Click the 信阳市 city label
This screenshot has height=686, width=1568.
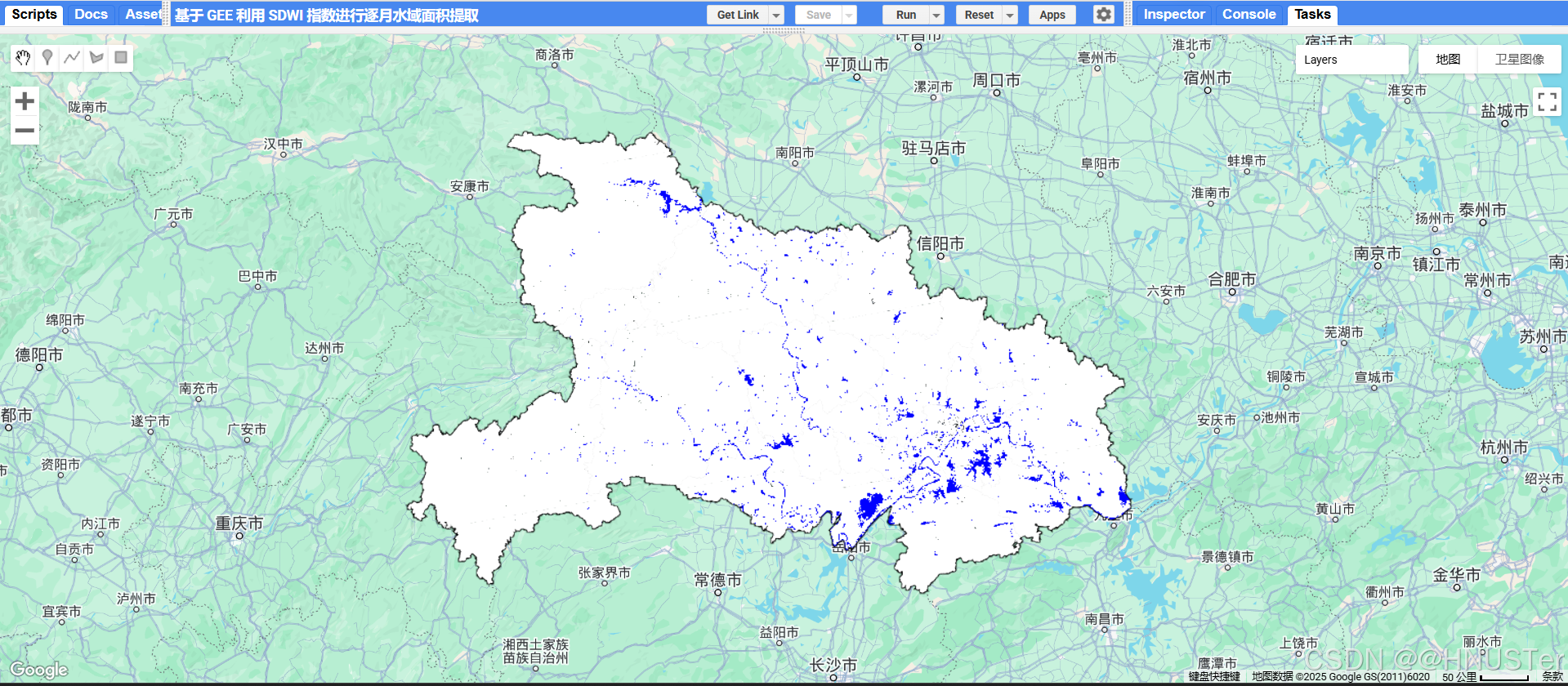pyautogui.click(x=940, y=243)
